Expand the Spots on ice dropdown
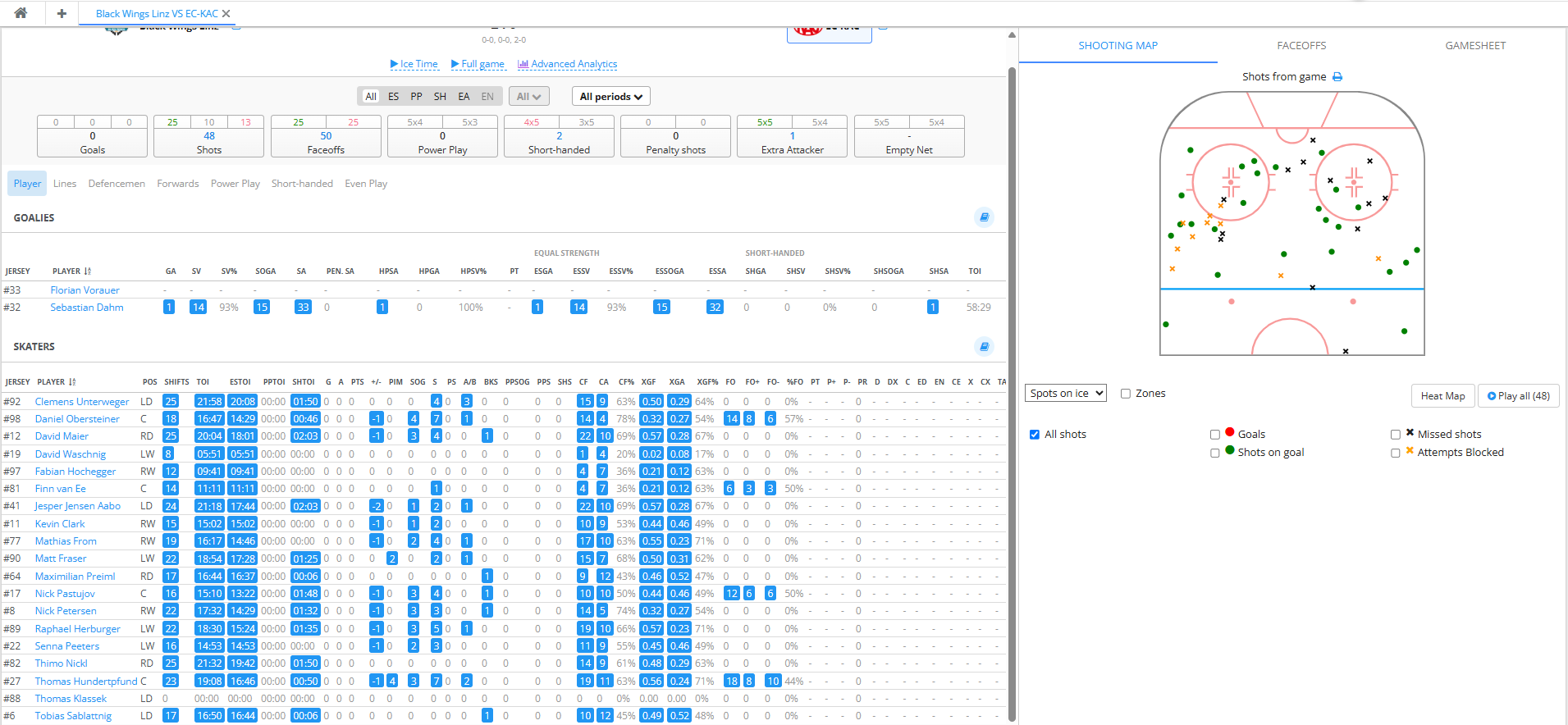Image resolution: width=1568 pixels, height=725 pixels. coord(1065,394)
